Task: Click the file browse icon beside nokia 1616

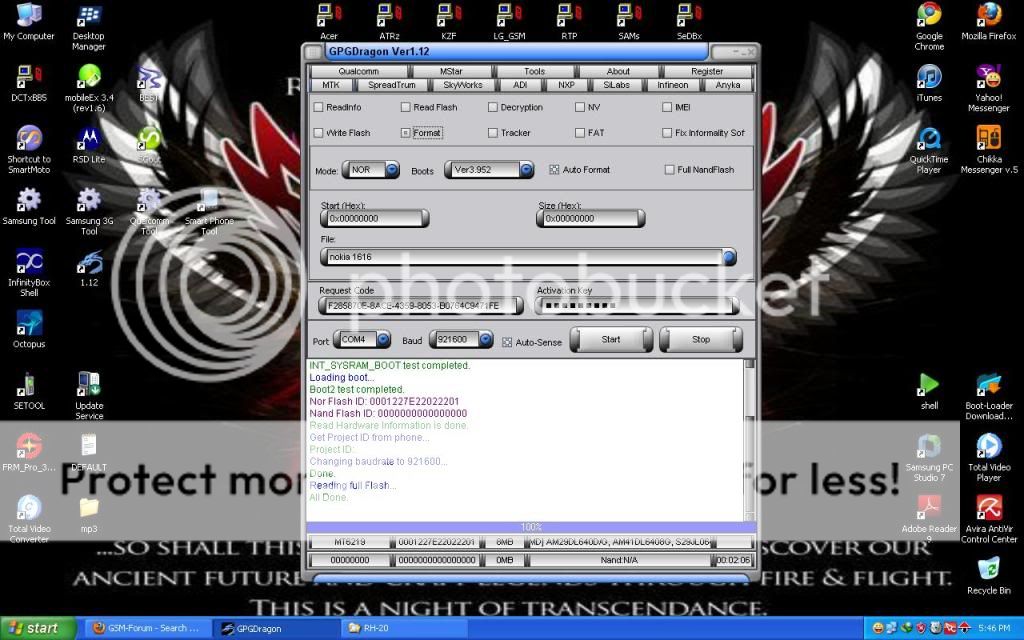Action: [729, 257]
